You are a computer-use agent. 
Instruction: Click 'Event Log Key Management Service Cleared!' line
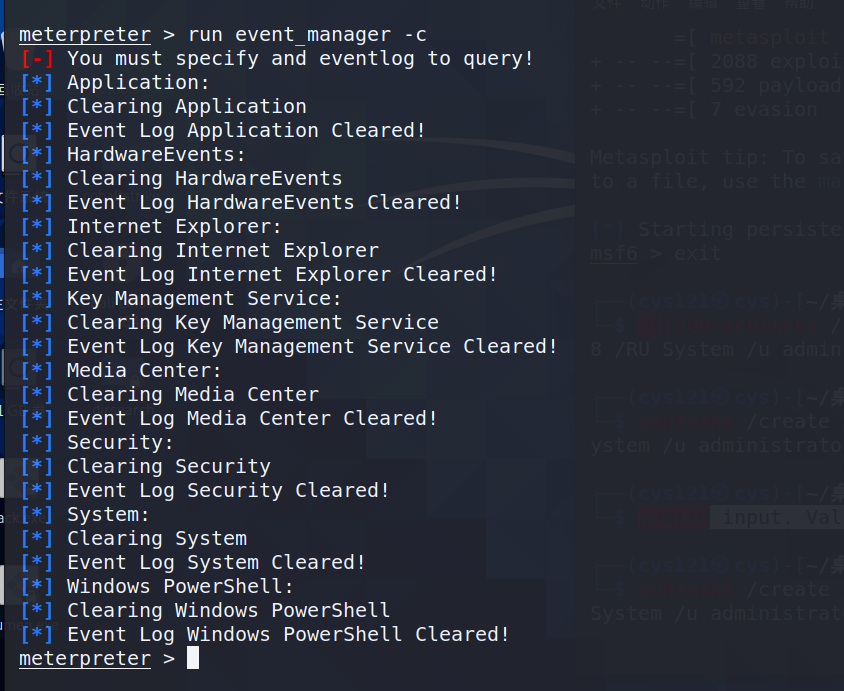pyautogui.click(x=312, y=347)
